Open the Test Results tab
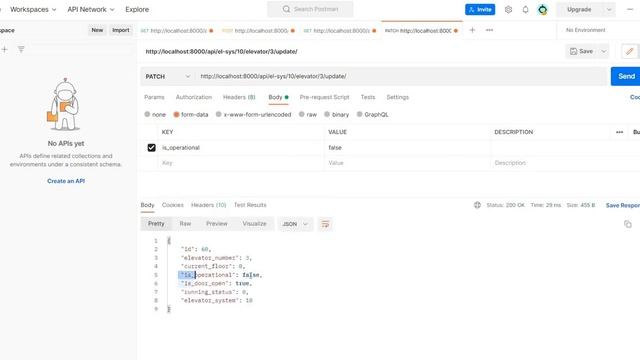 click(x=250, y=205)
